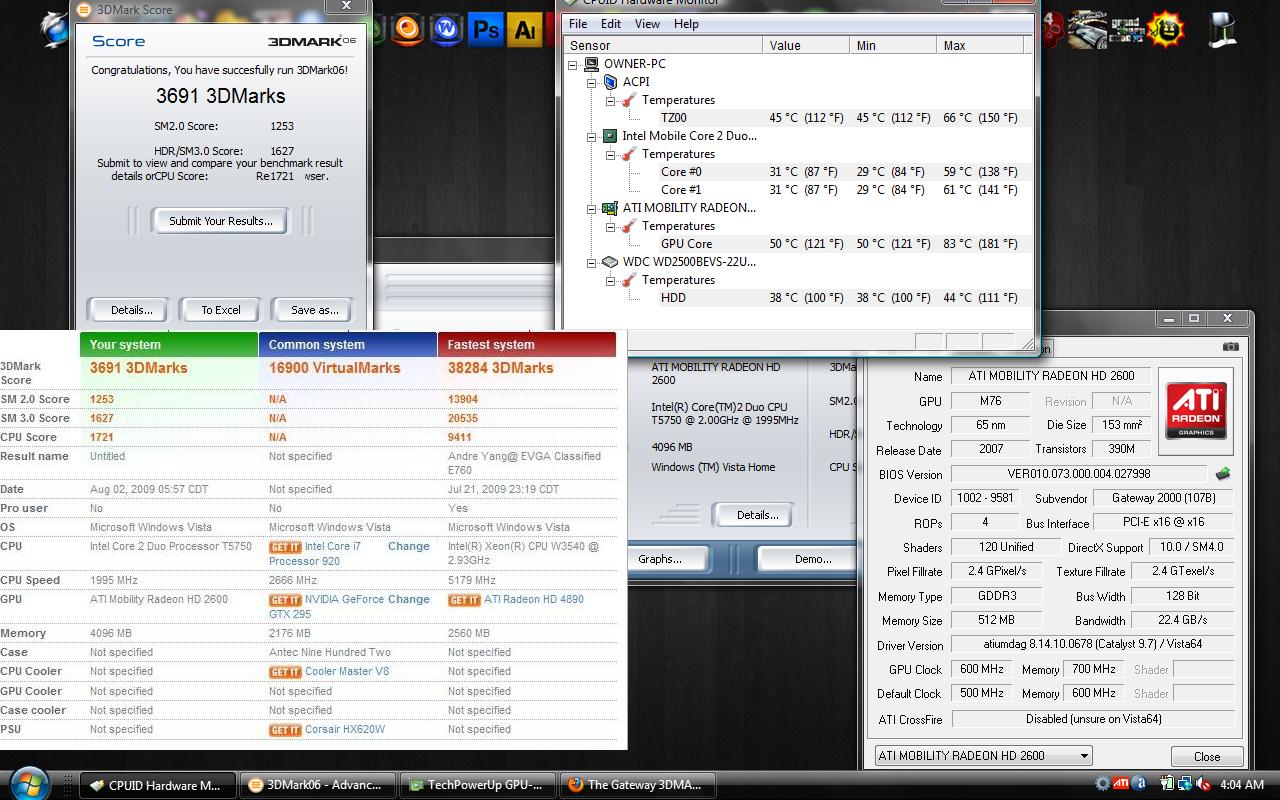Collapse the Intel Mobile Core 2 Duo node
1280x800 pixels.
click(592, 136)
